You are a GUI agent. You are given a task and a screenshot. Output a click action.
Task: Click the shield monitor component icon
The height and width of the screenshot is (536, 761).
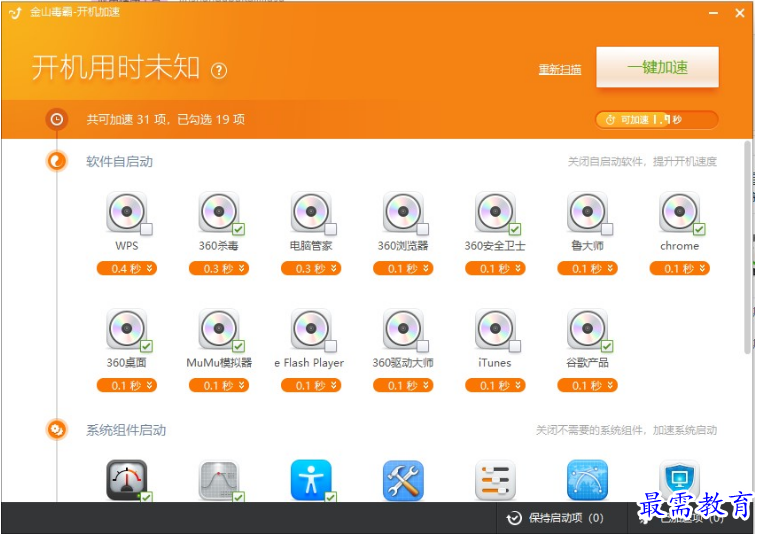(x=679, y=480)
